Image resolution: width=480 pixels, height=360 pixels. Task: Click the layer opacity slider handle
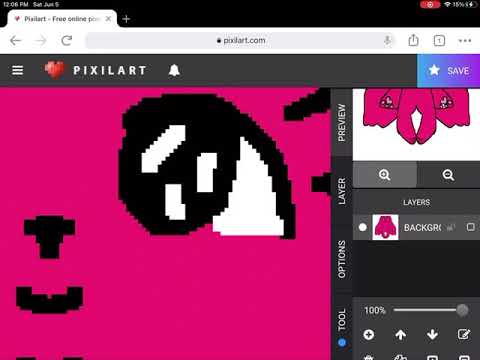462,310
